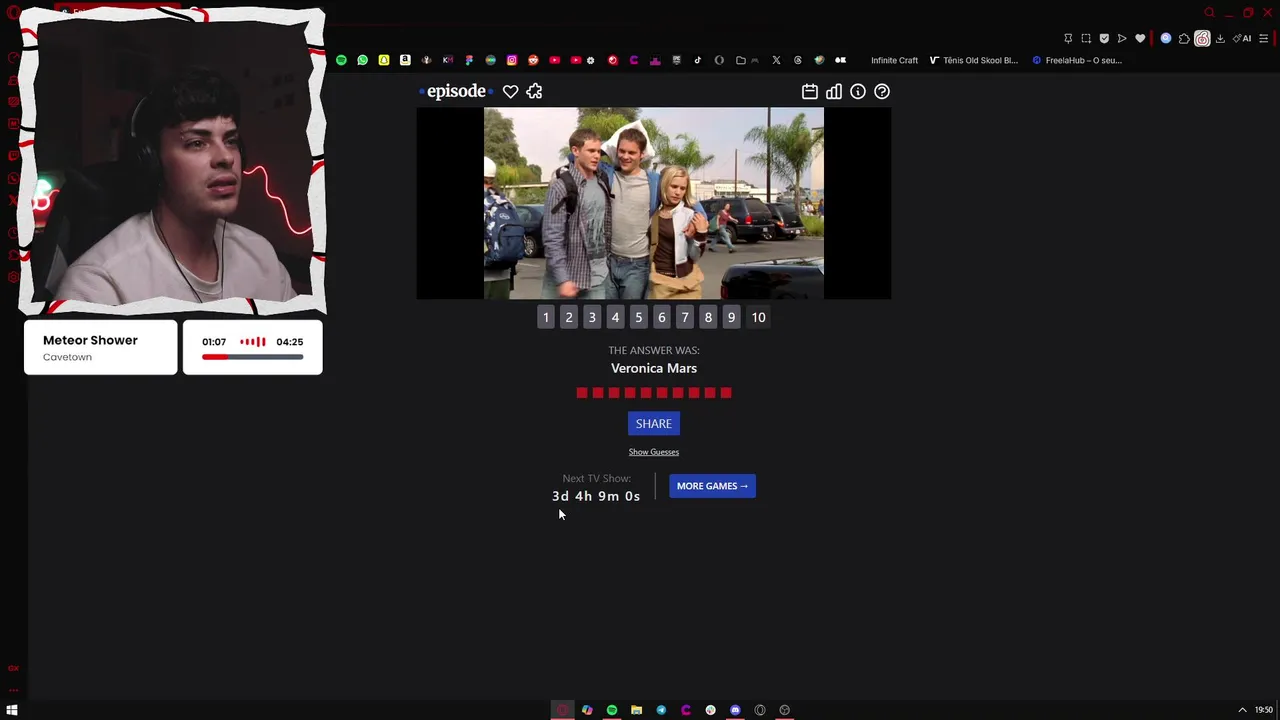
Task: Open Discord in the taskbar
Action: tap(735, 710)
